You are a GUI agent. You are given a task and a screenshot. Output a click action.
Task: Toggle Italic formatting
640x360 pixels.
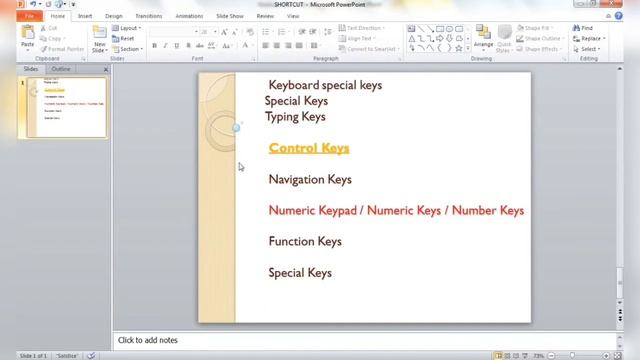pos(165,46)
